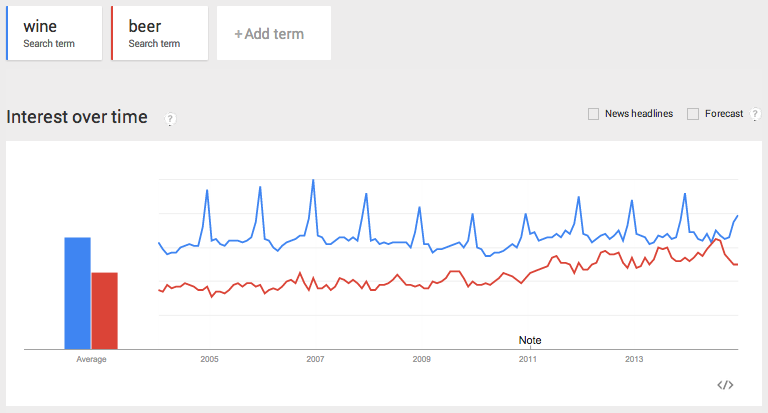
Task: Click the Average label under bars
Action: coord(91,359)
